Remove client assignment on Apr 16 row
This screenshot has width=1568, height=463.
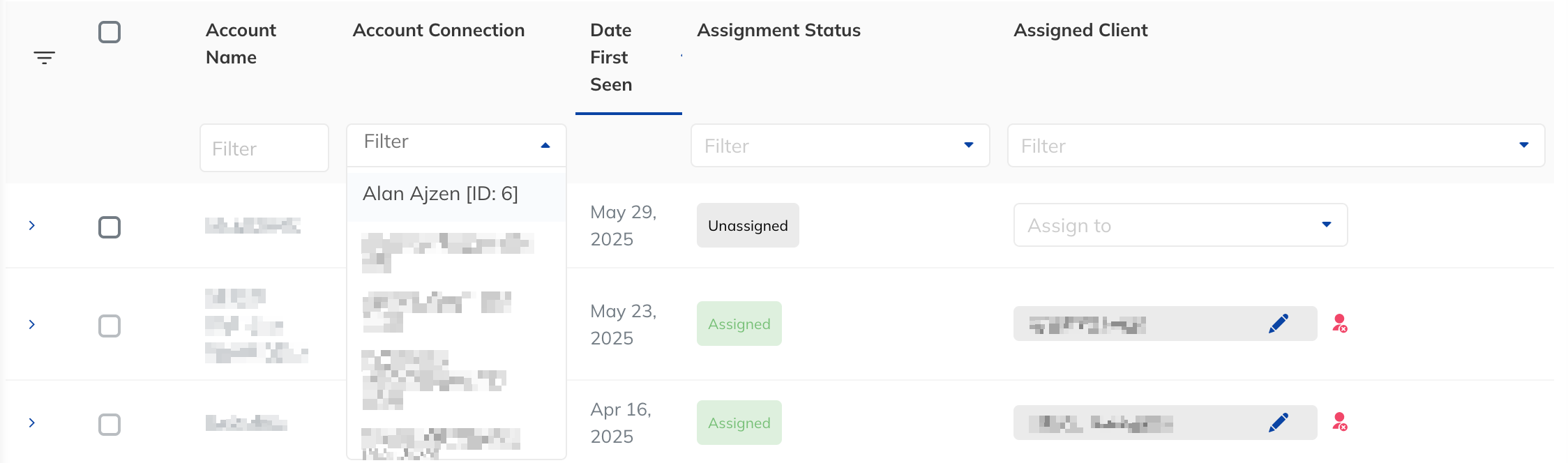pos(1340,422)
